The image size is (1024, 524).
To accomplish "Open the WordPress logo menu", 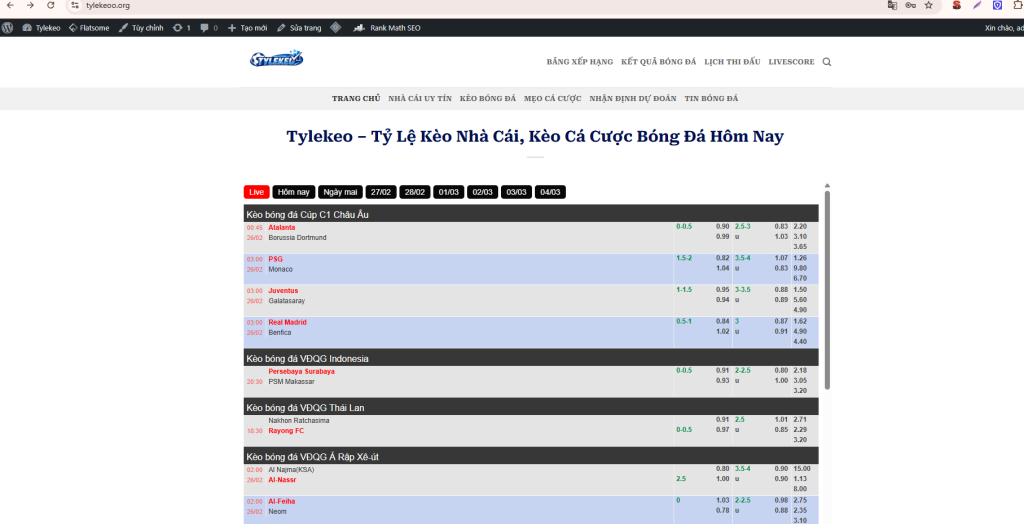I will click(7, 28).
